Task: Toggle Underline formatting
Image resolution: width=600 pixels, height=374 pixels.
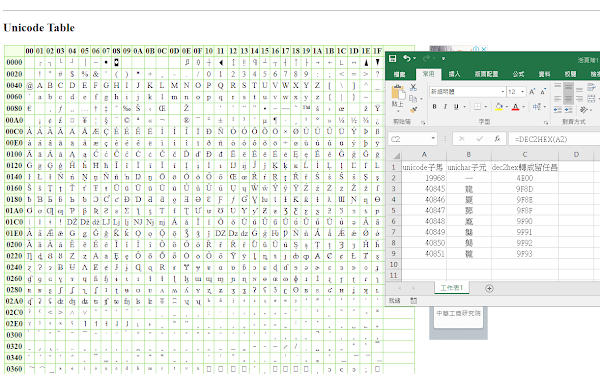Action: point(456,107)
